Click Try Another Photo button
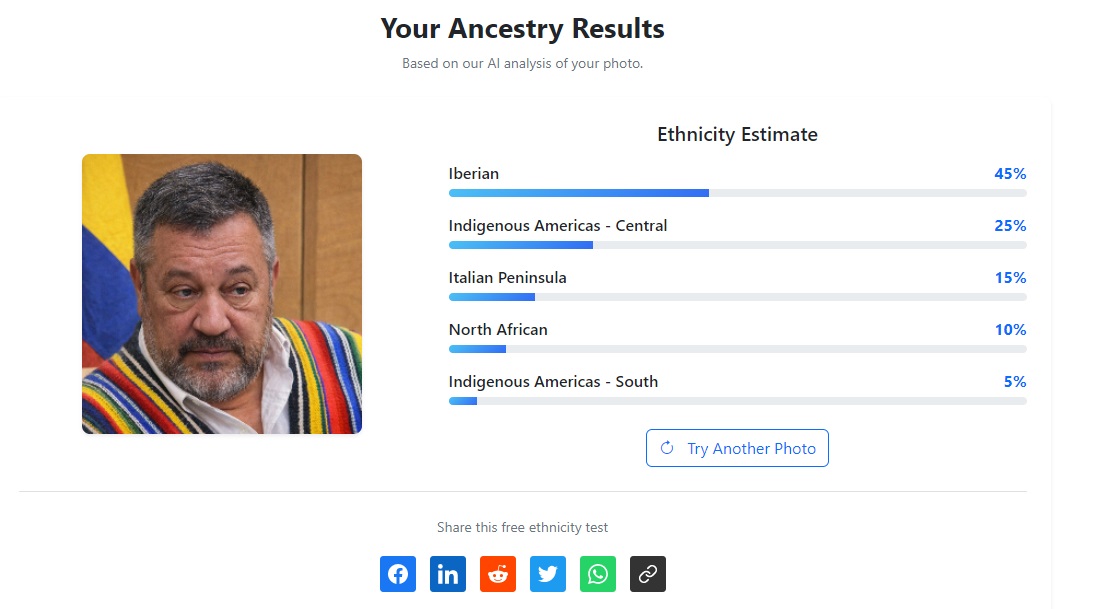 [x=737, y=448]
